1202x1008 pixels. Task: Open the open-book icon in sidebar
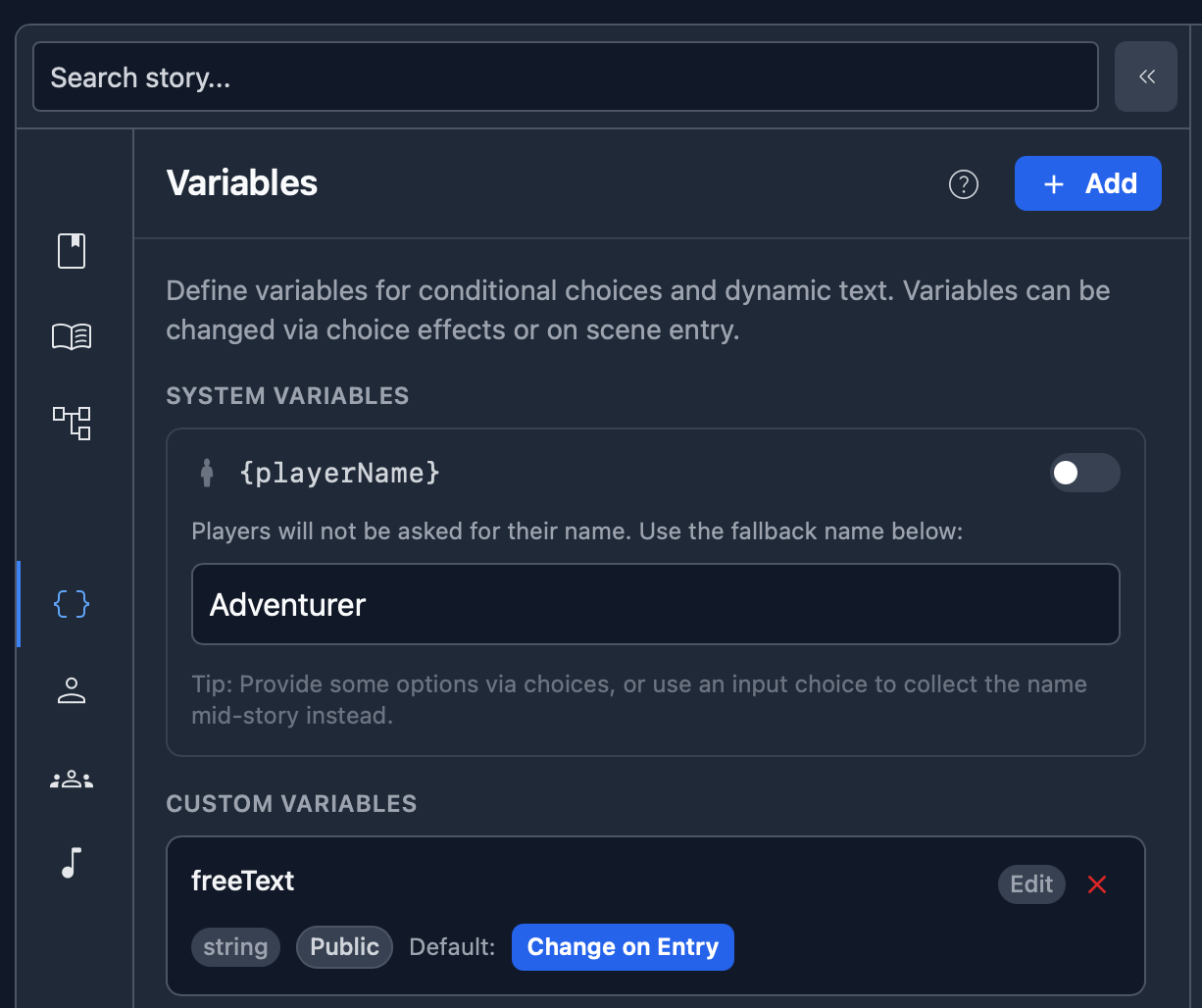[72, 337]
